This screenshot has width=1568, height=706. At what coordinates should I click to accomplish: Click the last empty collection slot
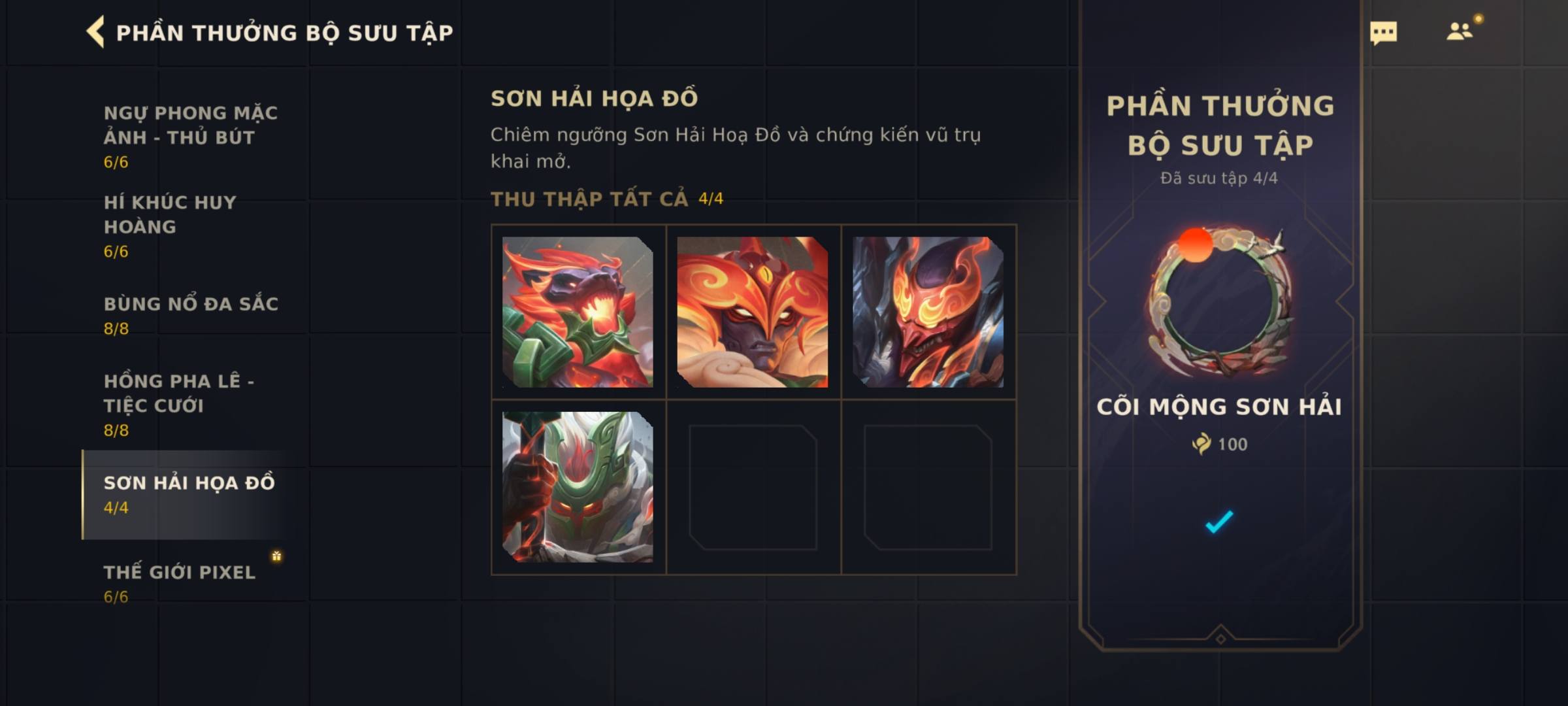click(928, 487)
